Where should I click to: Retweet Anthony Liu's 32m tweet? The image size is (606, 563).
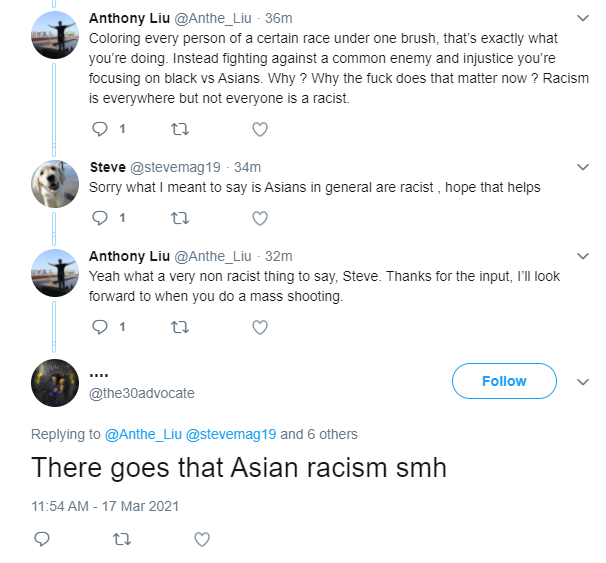180,327
